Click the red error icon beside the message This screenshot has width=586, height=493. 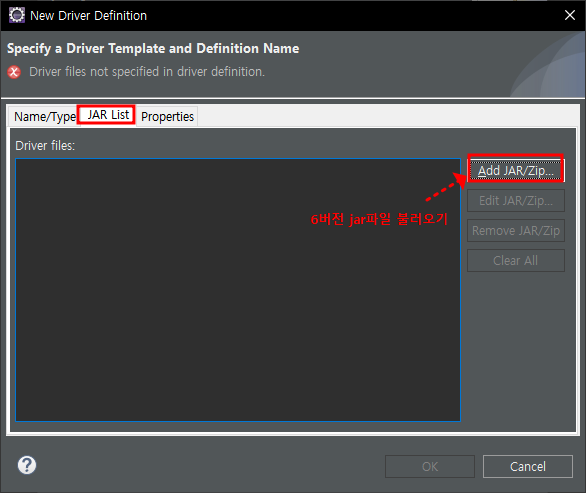[14, 72]
